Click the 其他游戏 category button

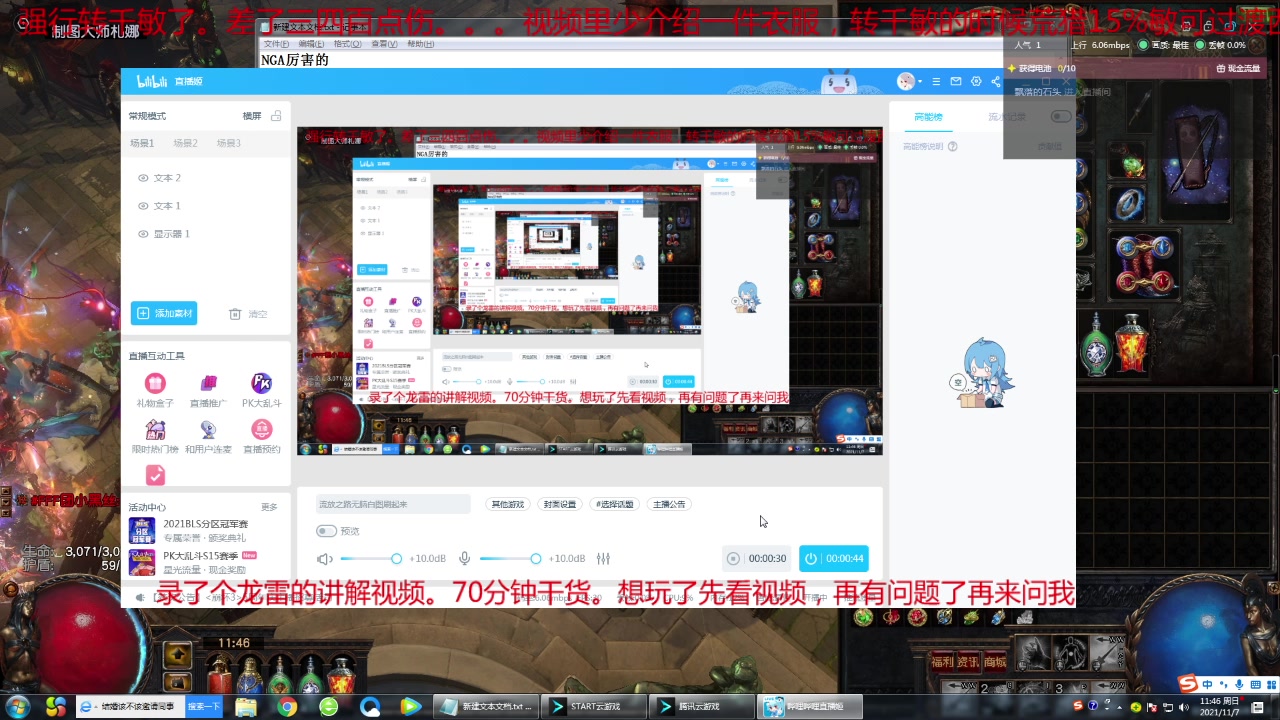(508, 504)
